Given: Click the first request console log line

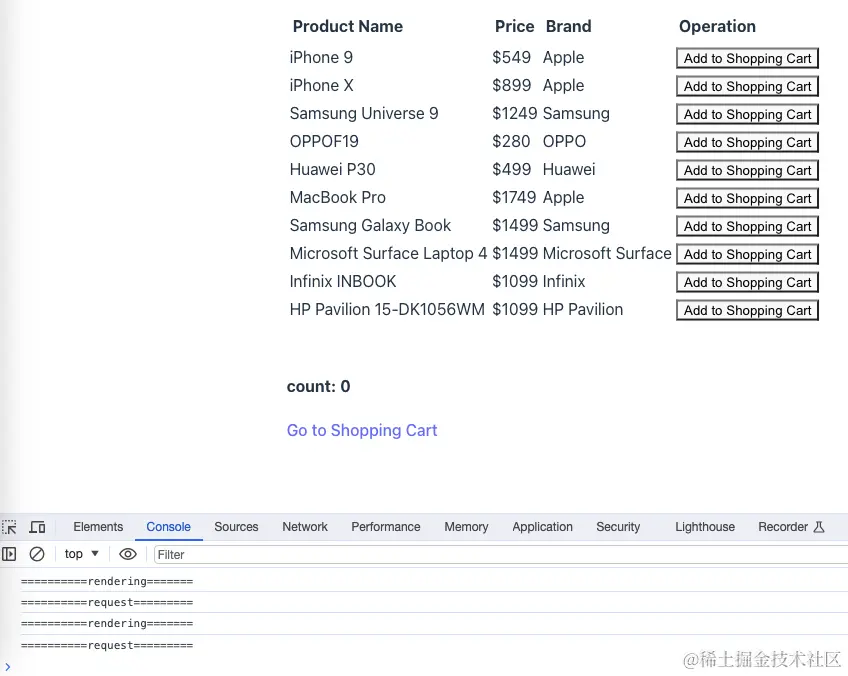Looking at the screenshot, I should pyautogui.click(x=107, y=602).
